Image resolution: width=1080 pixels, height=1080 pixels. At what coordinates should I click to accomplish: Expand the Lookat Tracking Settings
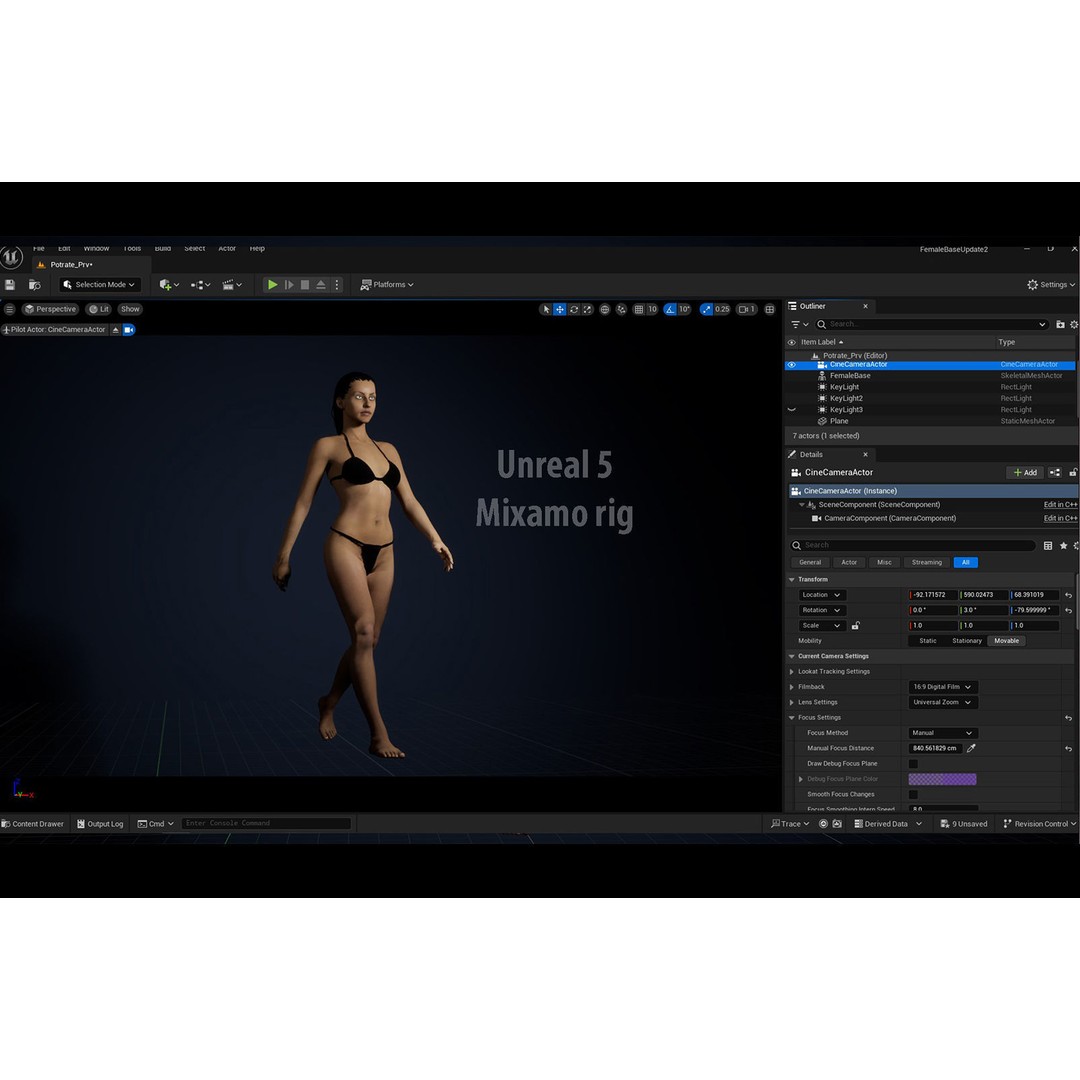click(x=792, y=672)
